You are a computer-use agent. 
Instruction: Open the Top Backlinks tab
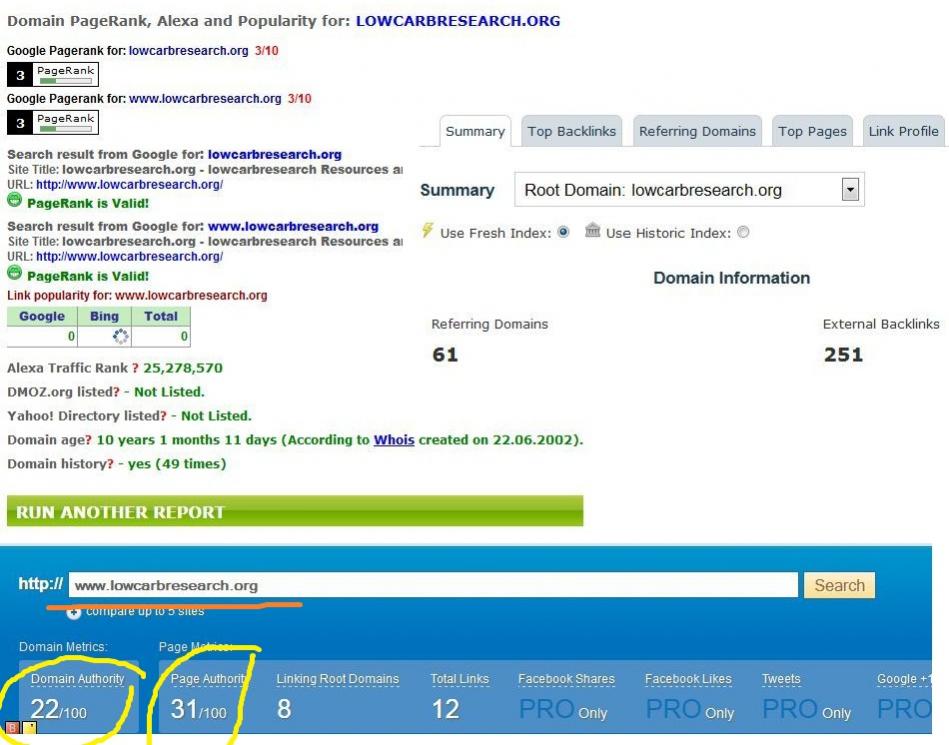pos(571,131)
